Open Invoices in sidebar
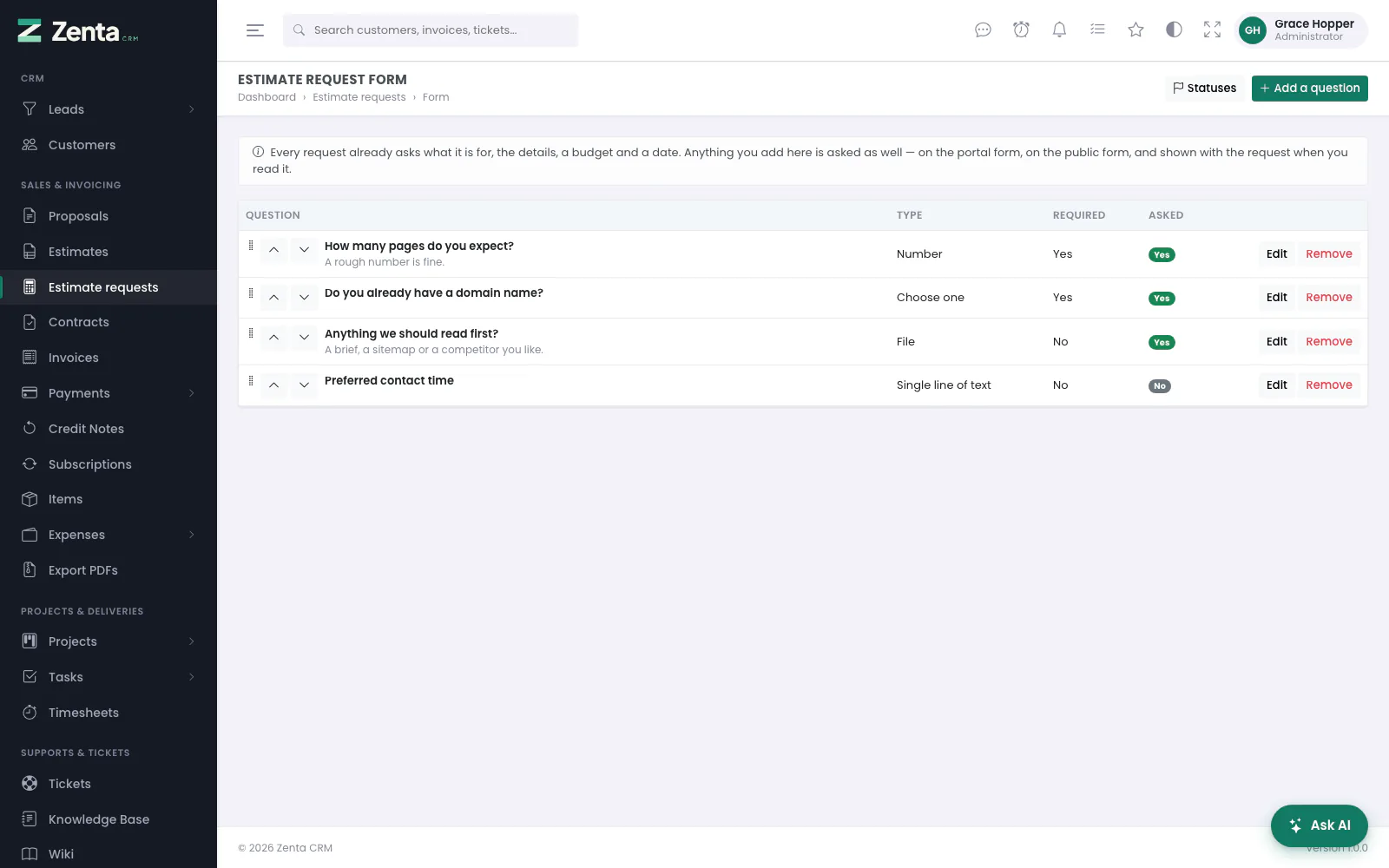Image resolution: width=1389 pixels, height=868 pixels. coord(109,358)
